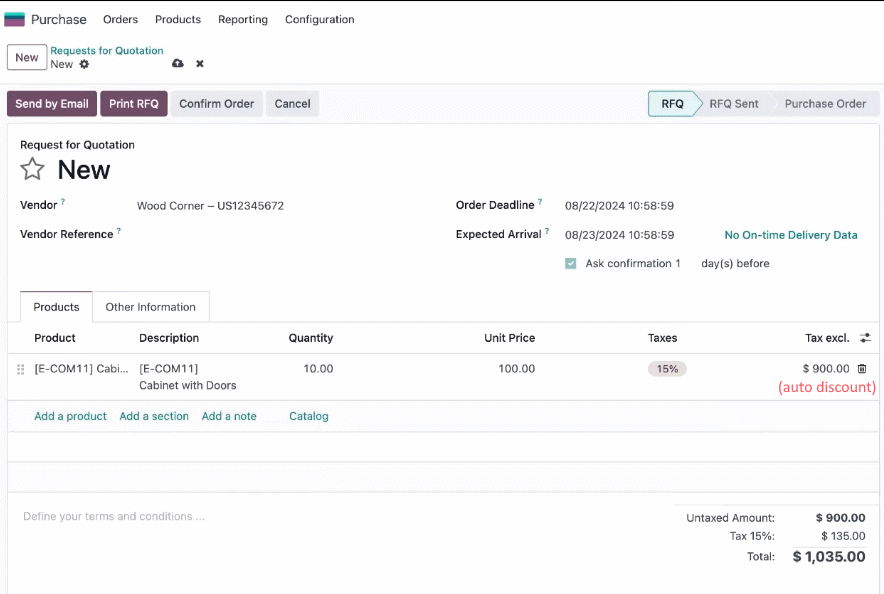Click the unit price cell 100.00

pyautogui.click(x=516, y=369)
